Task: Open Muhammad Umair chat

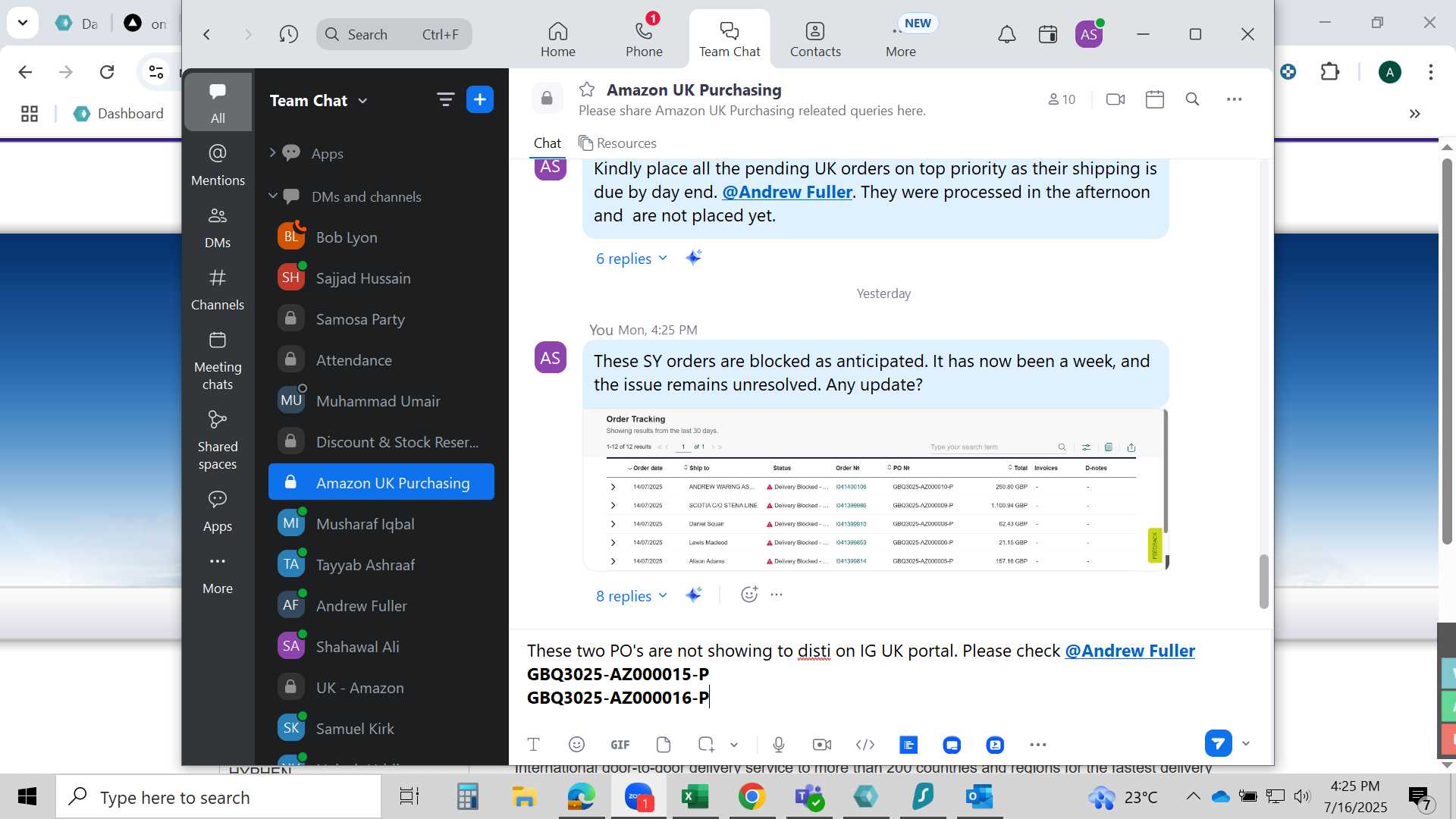Action: [x=381, y=400]
